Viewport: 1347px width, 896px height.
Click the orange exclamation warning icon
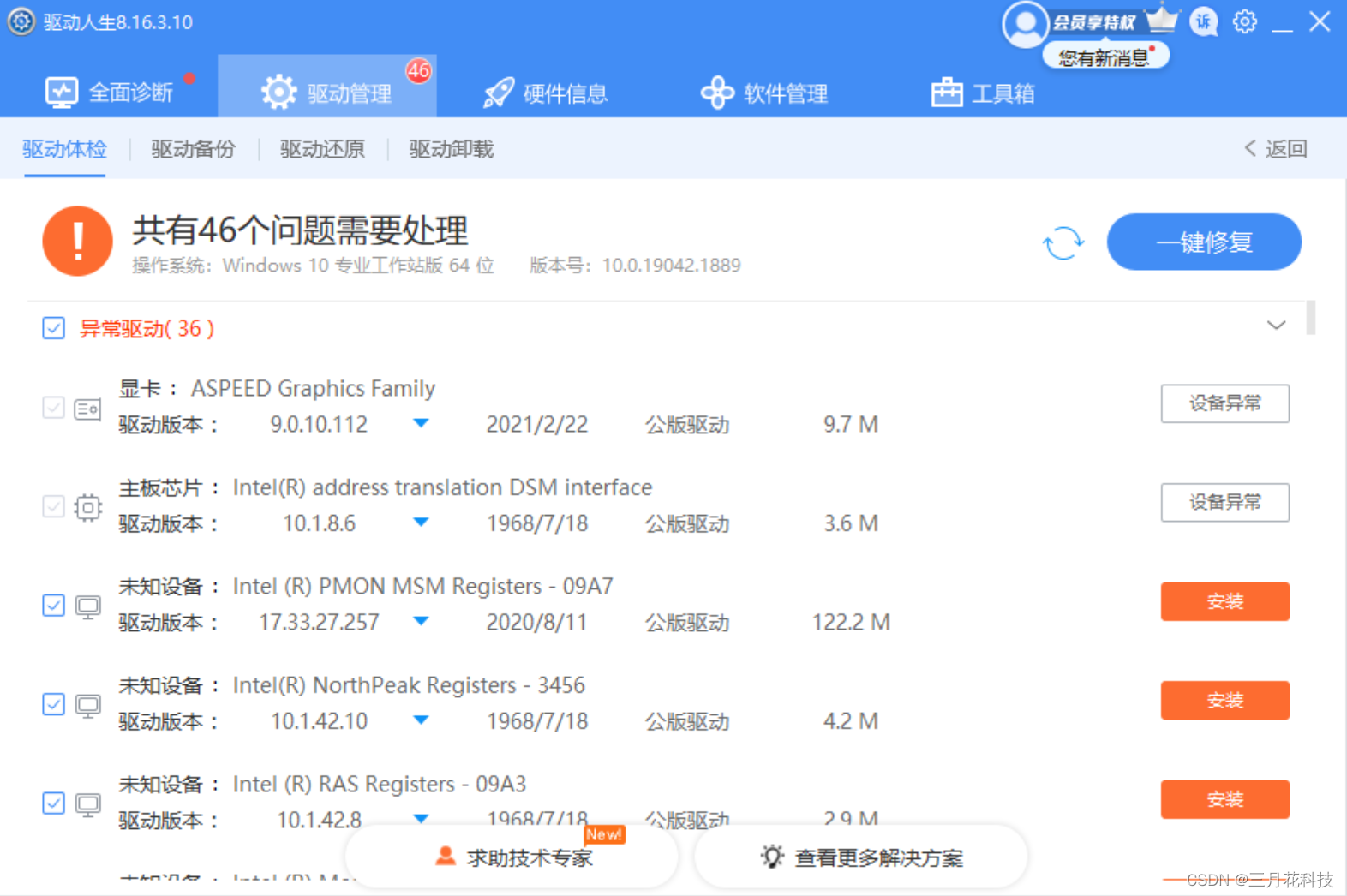point(77,241)
